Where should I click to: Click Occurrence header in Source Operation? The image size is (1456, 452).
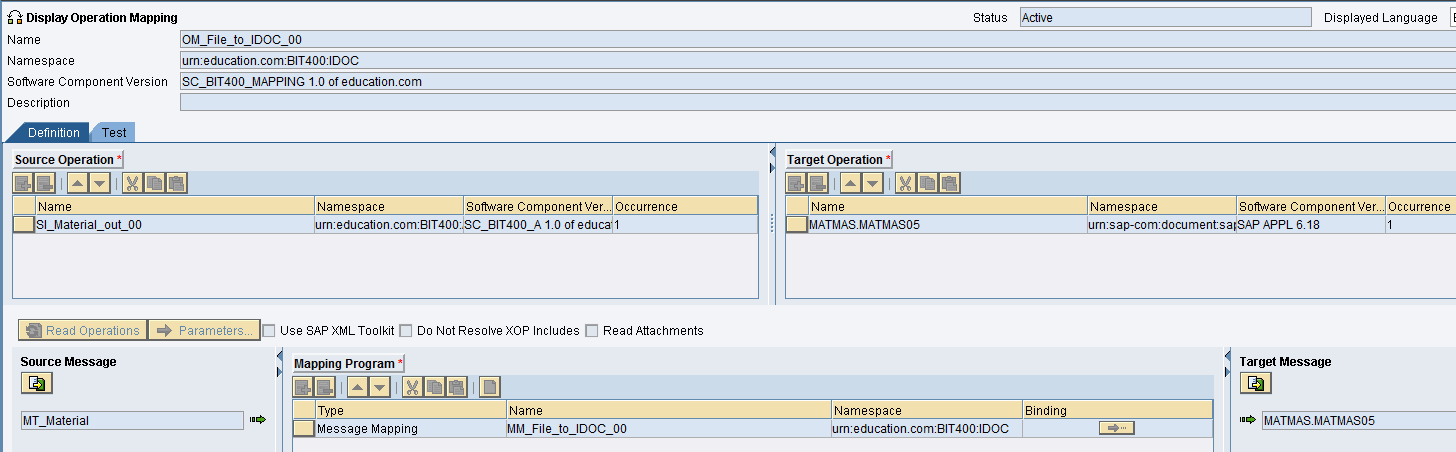pos(685,206)
